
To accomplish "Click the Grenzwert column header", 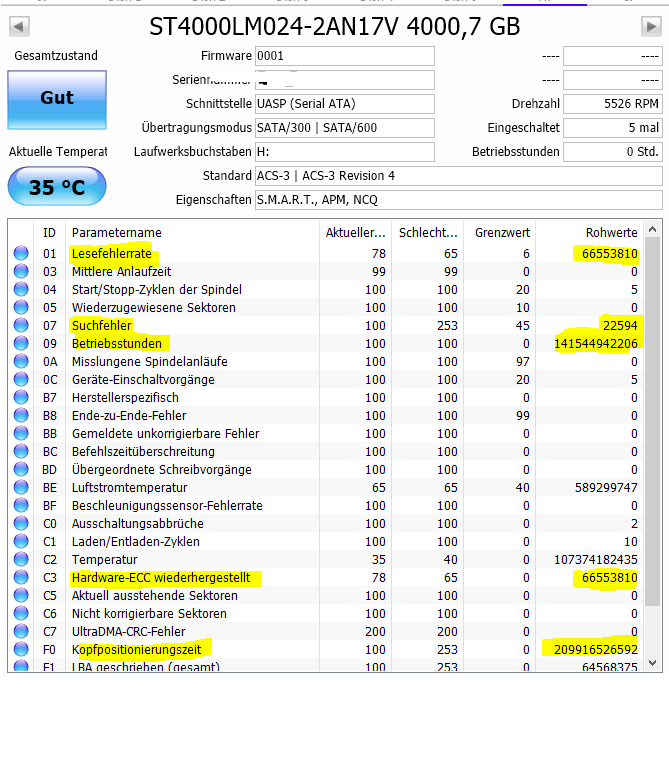I will (500, 232).
